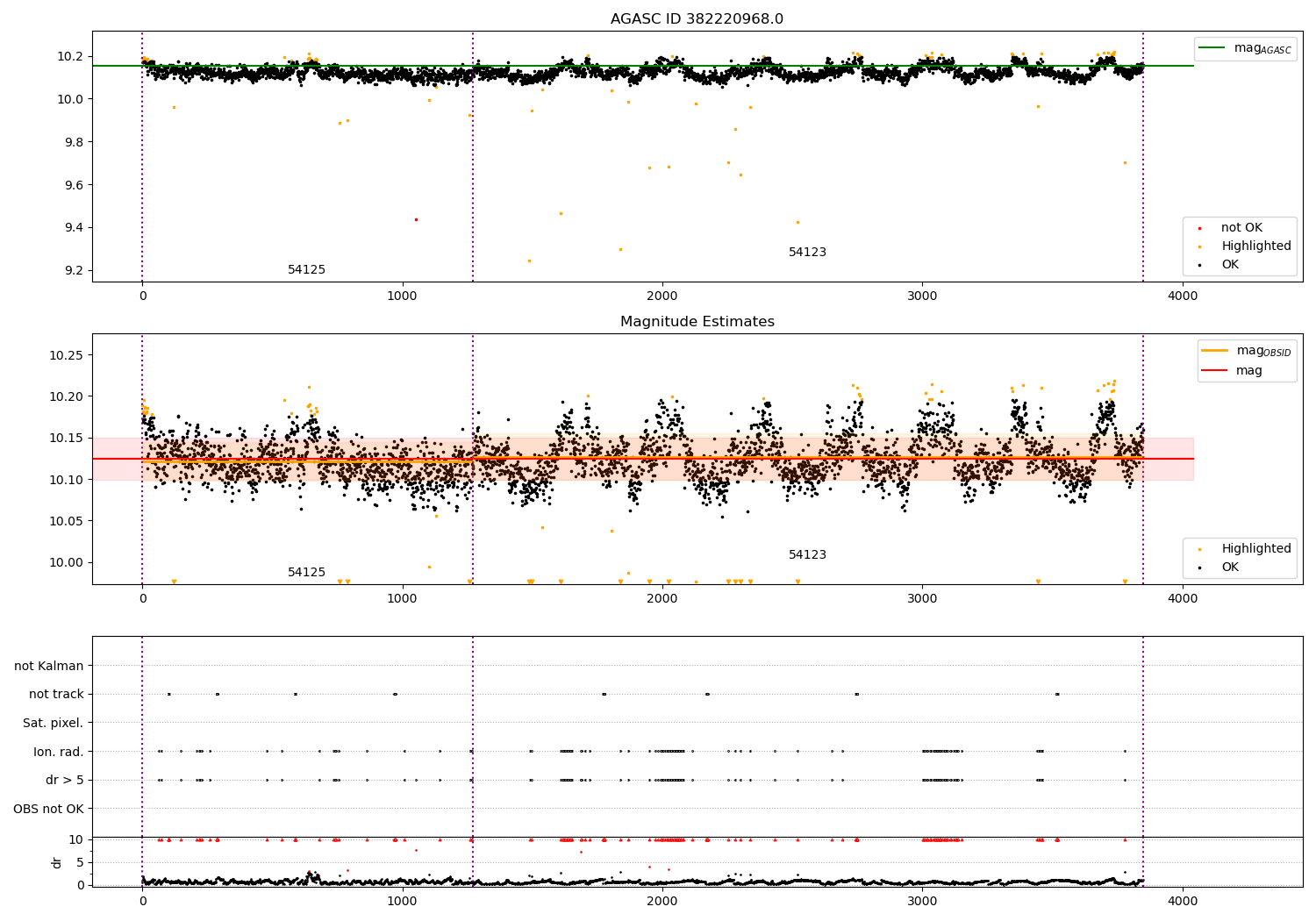Click the 10.00 tick on middle plot y-axis
1316x921 pixels.
(67, 562)
